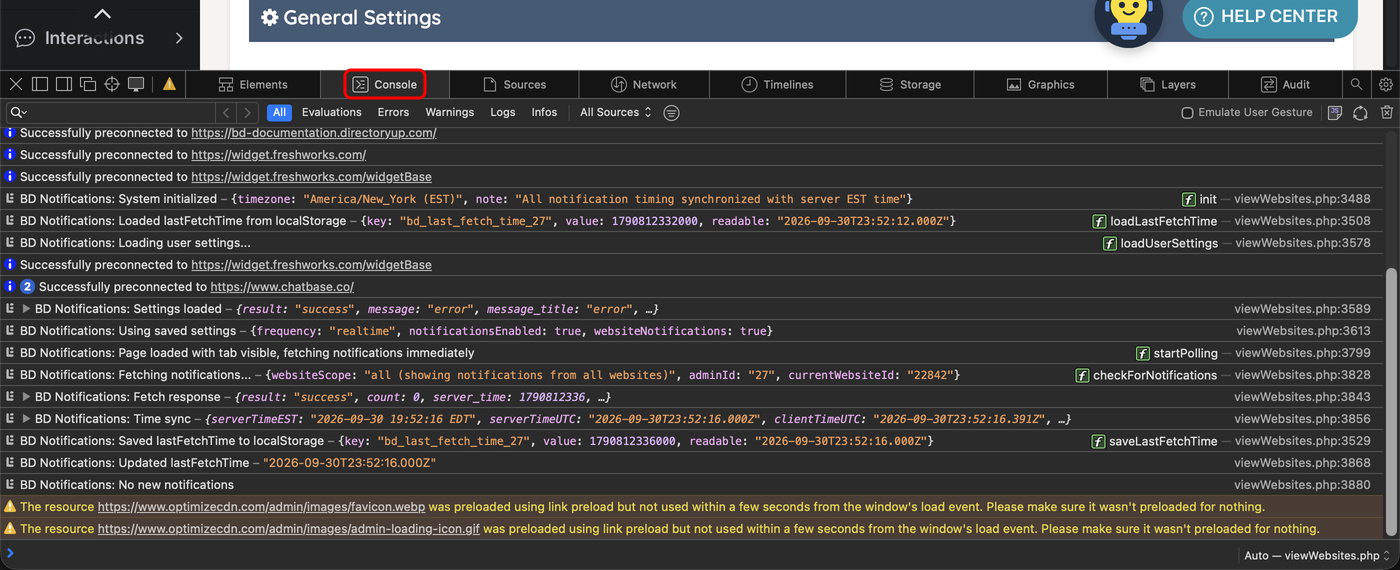
Task: Click the console vertical scrollbar
Action: pyautogui.click(x=1391, y=400)
